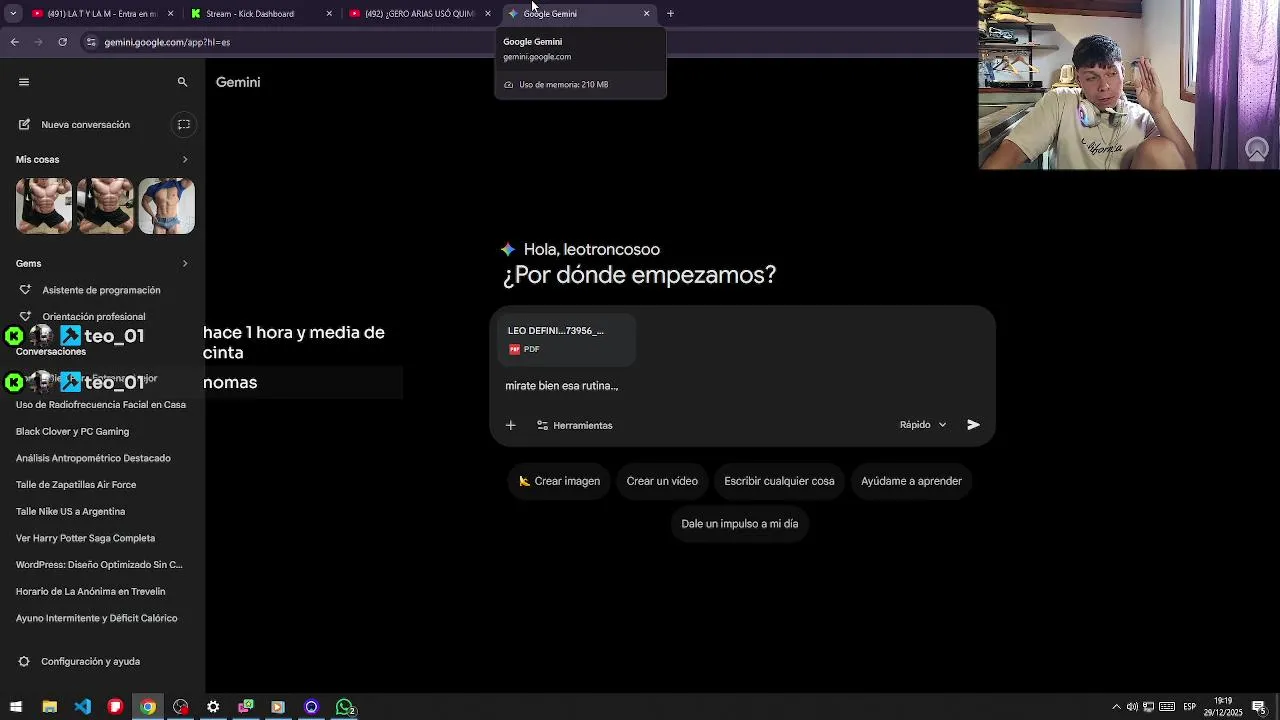This screenshot has width=1280, height=720.
Task: Open the red sticky-note app in taskbar
Action: pyautogui.click(x=115, y=707)
